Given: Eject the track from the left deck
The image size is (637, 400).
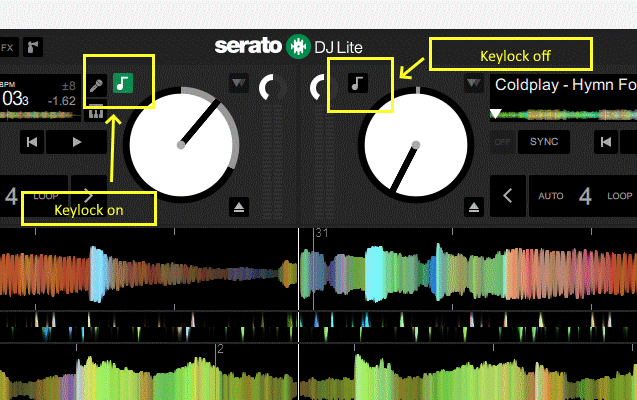Looking at the screenshot, I should tap(239, 208).
